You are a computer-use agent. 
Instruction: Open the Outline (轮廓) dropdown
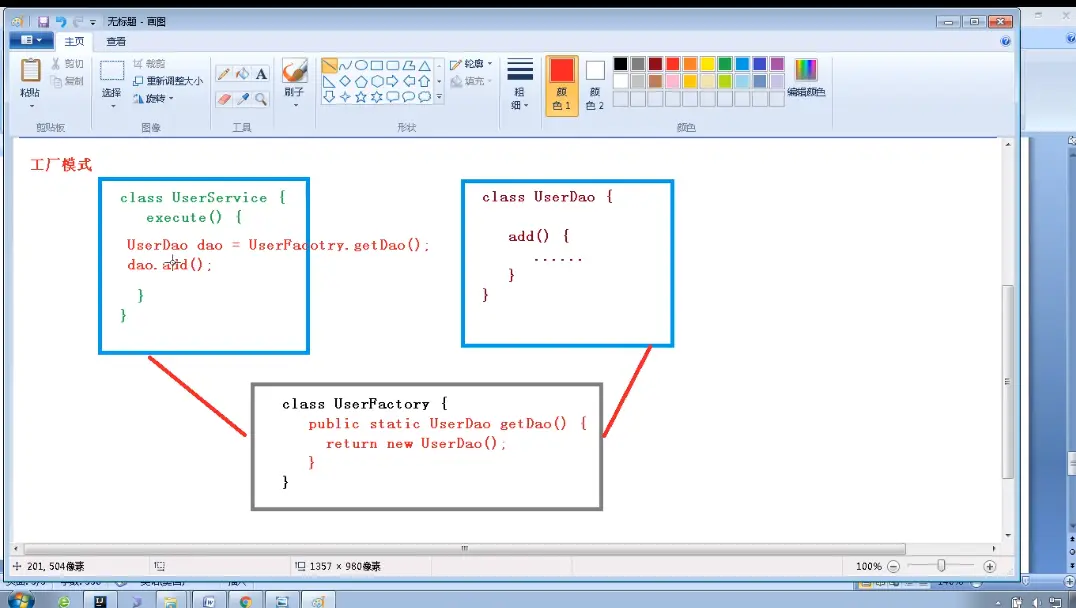[x=471, y=64]
